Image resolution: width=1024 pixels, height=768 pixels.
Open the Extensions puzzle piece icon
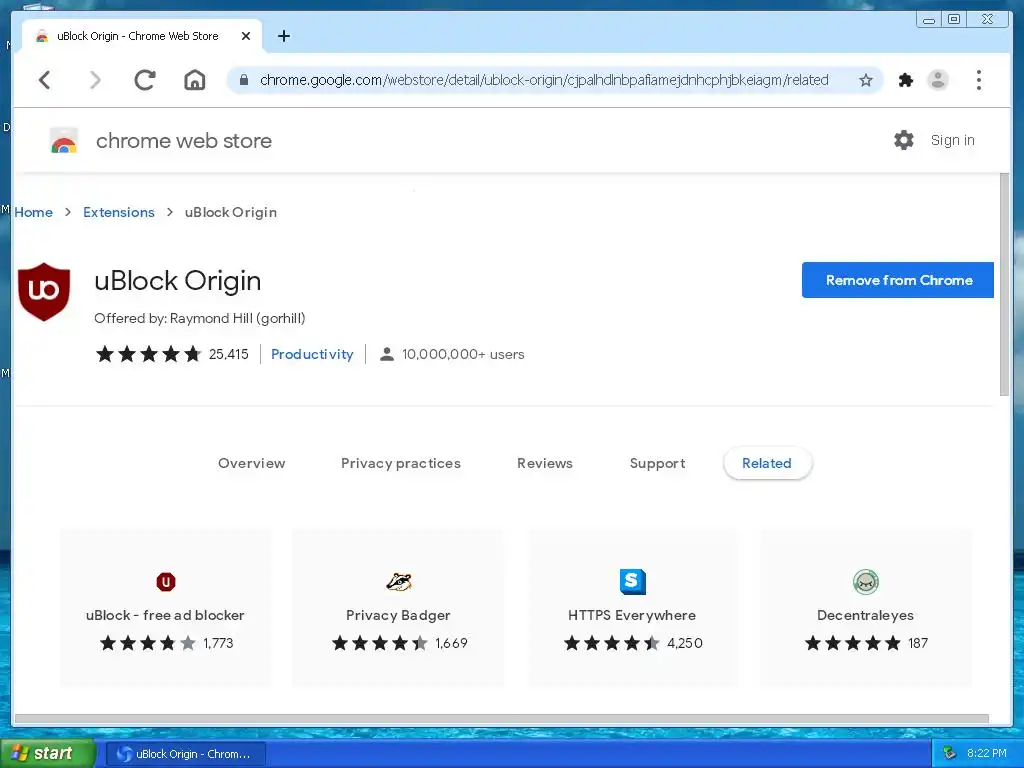pyautogui.click(x=905, y=80)
